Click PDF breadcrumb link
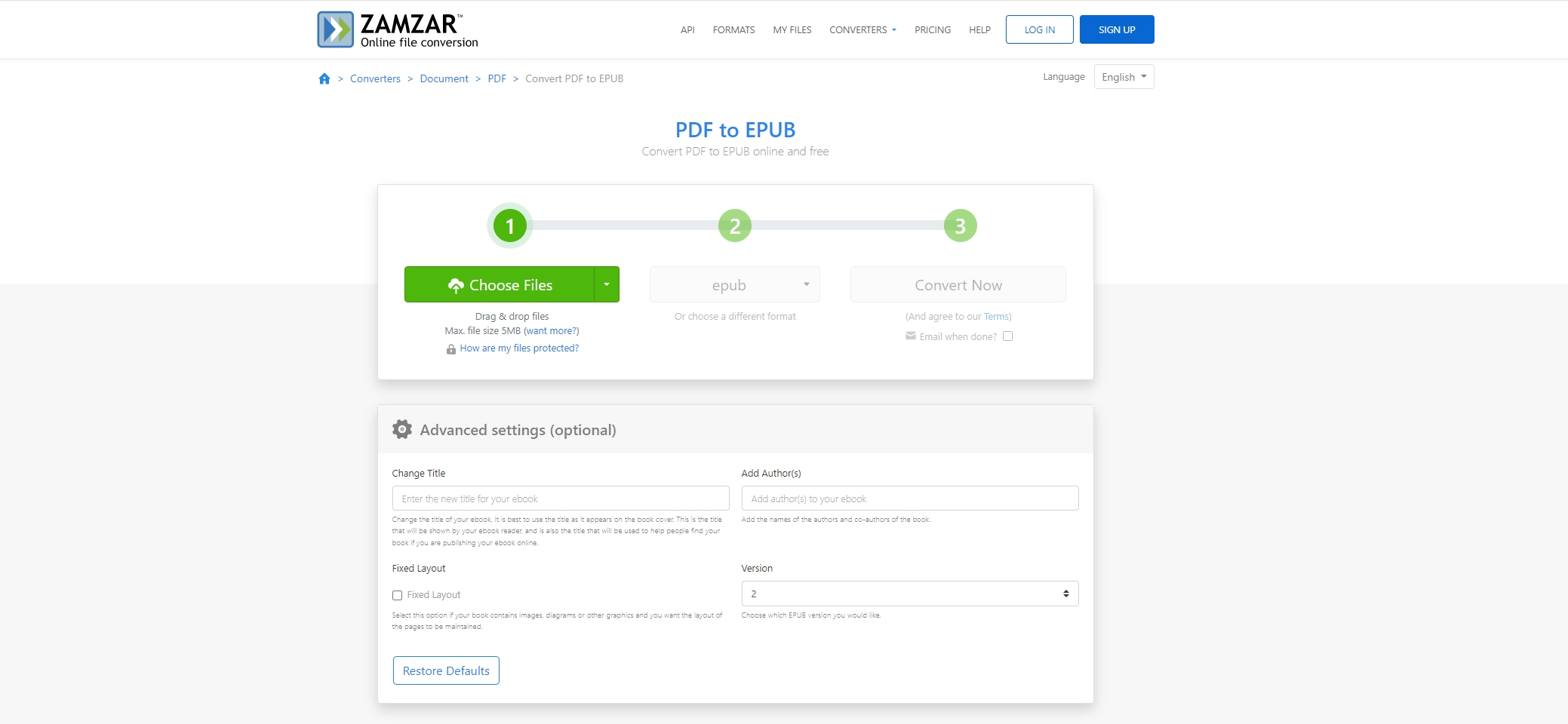The height and width of the screenshot is (724, 1568). point(497,78)
